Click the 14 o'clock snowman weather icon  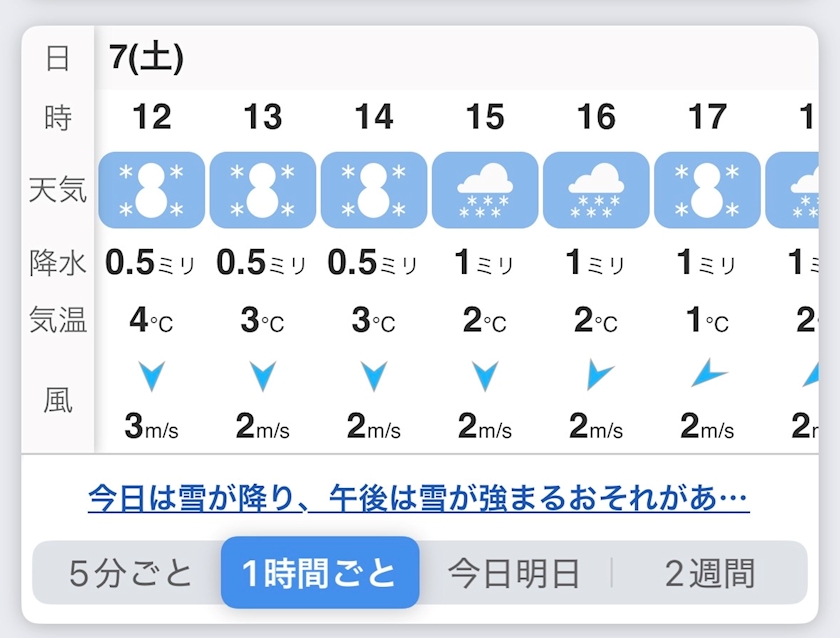pyautogui.click(x=373, y=190)
